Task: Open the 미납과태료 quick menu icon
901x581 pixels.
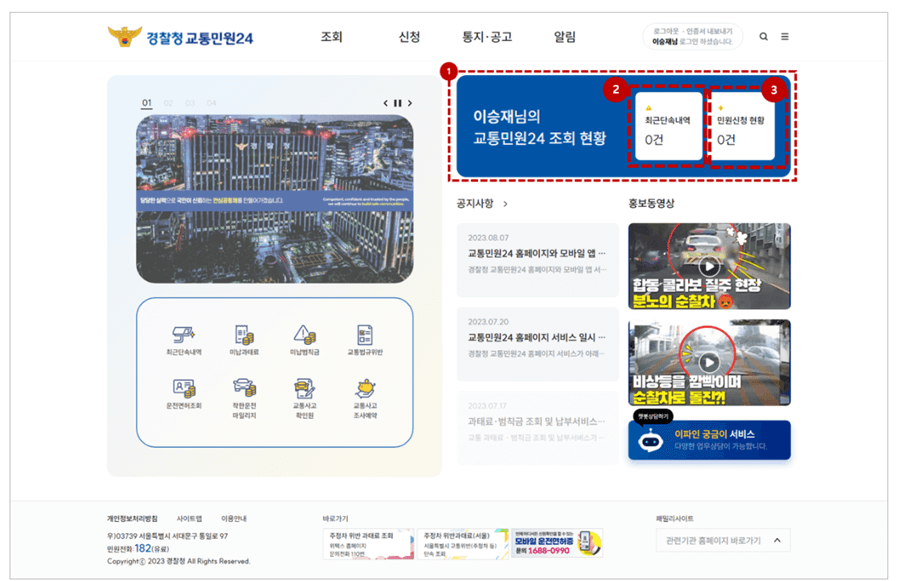Action: point(244,340)
